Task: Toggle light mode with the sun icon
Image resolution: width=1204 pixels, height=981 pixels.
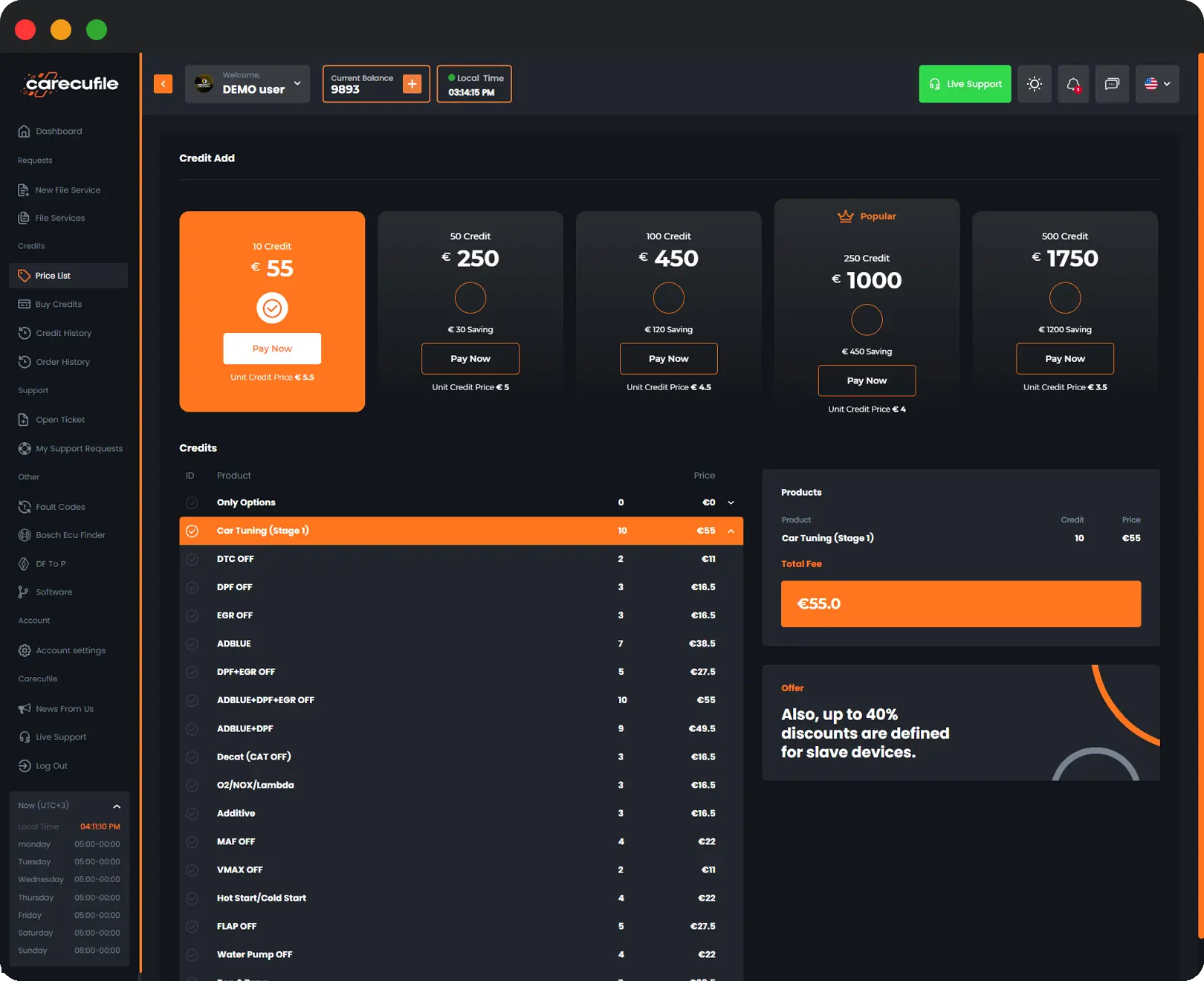Action: 1034,84
